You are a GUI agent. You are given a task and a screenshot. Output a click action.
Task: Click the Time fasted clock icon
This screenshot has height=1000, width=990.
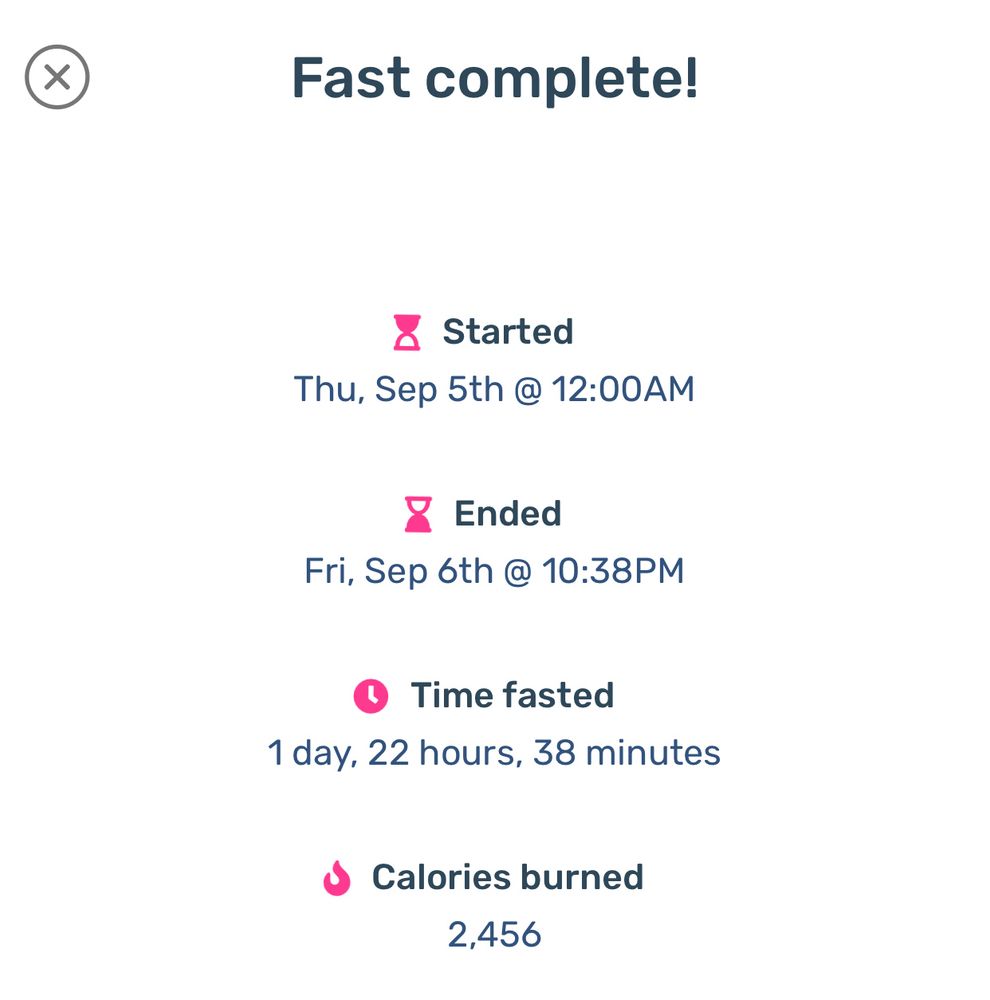tap(371, 696)
